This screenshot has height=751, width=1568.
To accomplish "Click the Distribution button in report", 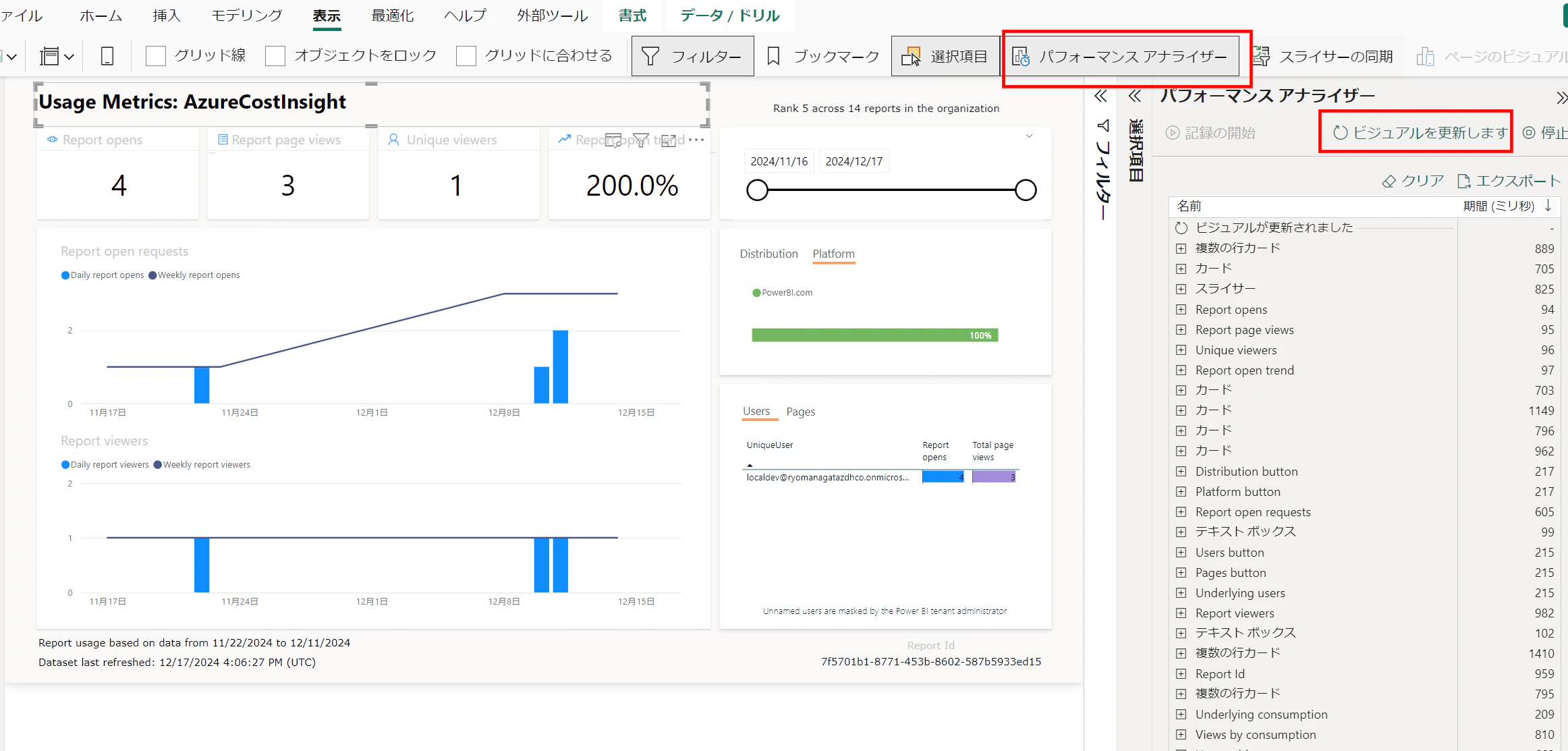I will coord(768,254).
